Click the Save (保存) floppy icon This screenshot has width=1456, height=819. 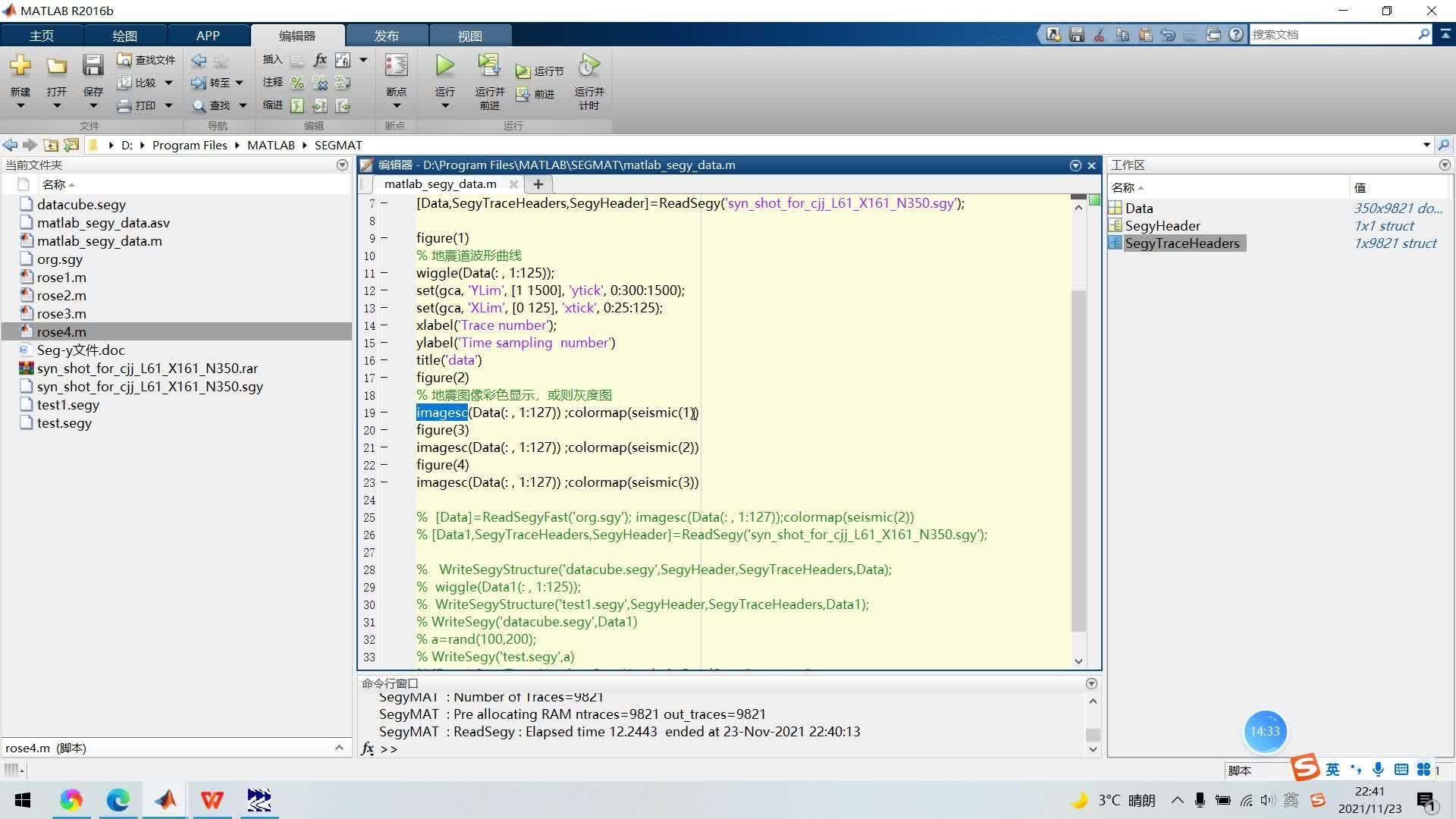(93, 66)
